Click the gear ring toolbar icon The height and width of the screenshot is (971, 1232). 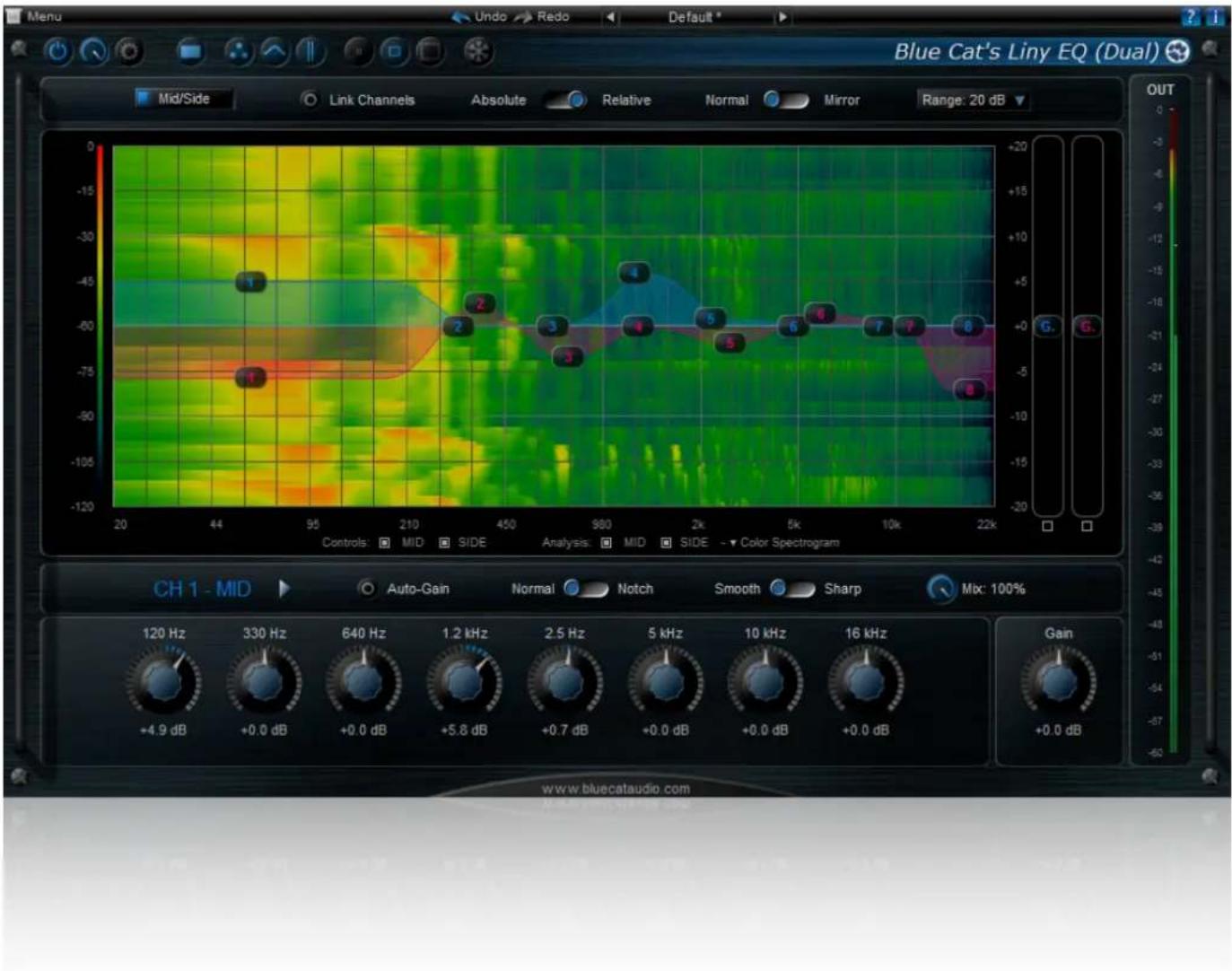(129, 52)
